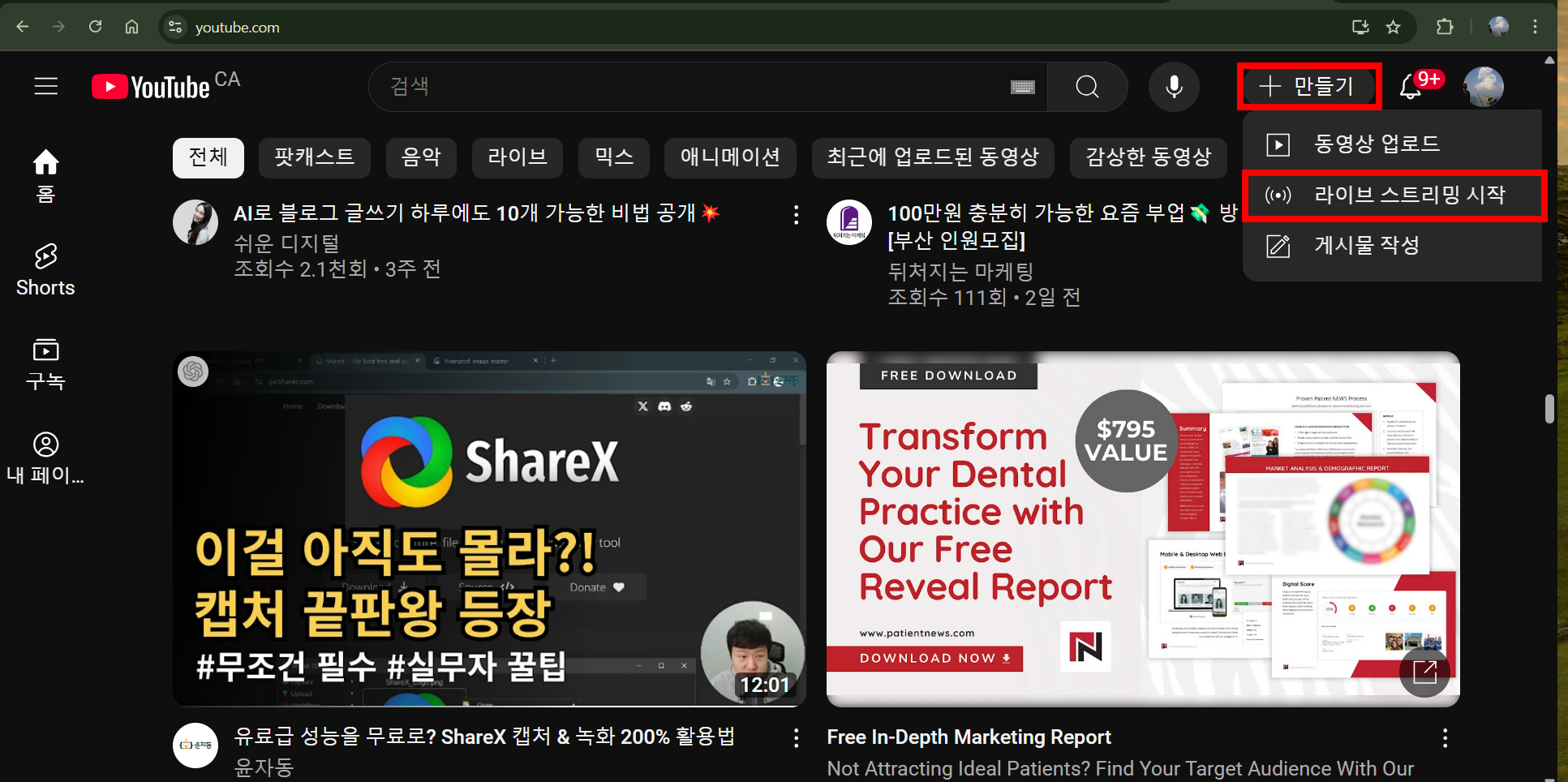This screenshot has width=1568, height=782.
Task: Install app icon in address bar
Action: pos(1360,27)
